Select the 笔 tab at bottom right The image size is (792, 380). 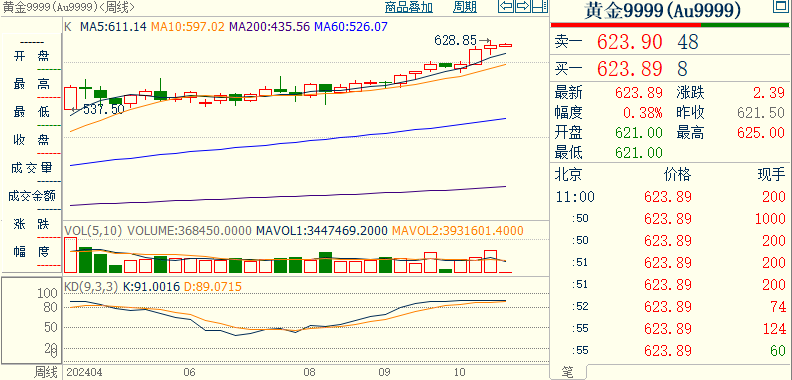coord(568,372)
